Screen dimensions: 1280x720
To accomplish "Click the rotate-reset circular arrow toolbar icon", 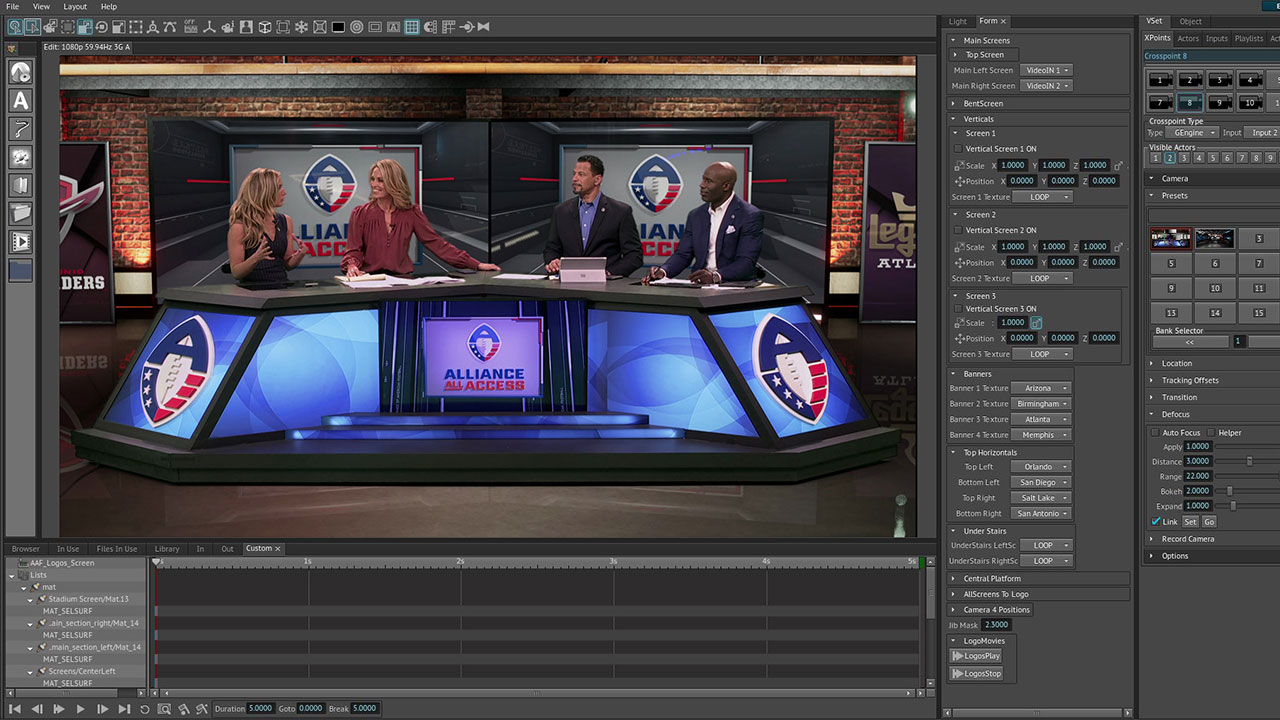I will coord(101,27).
